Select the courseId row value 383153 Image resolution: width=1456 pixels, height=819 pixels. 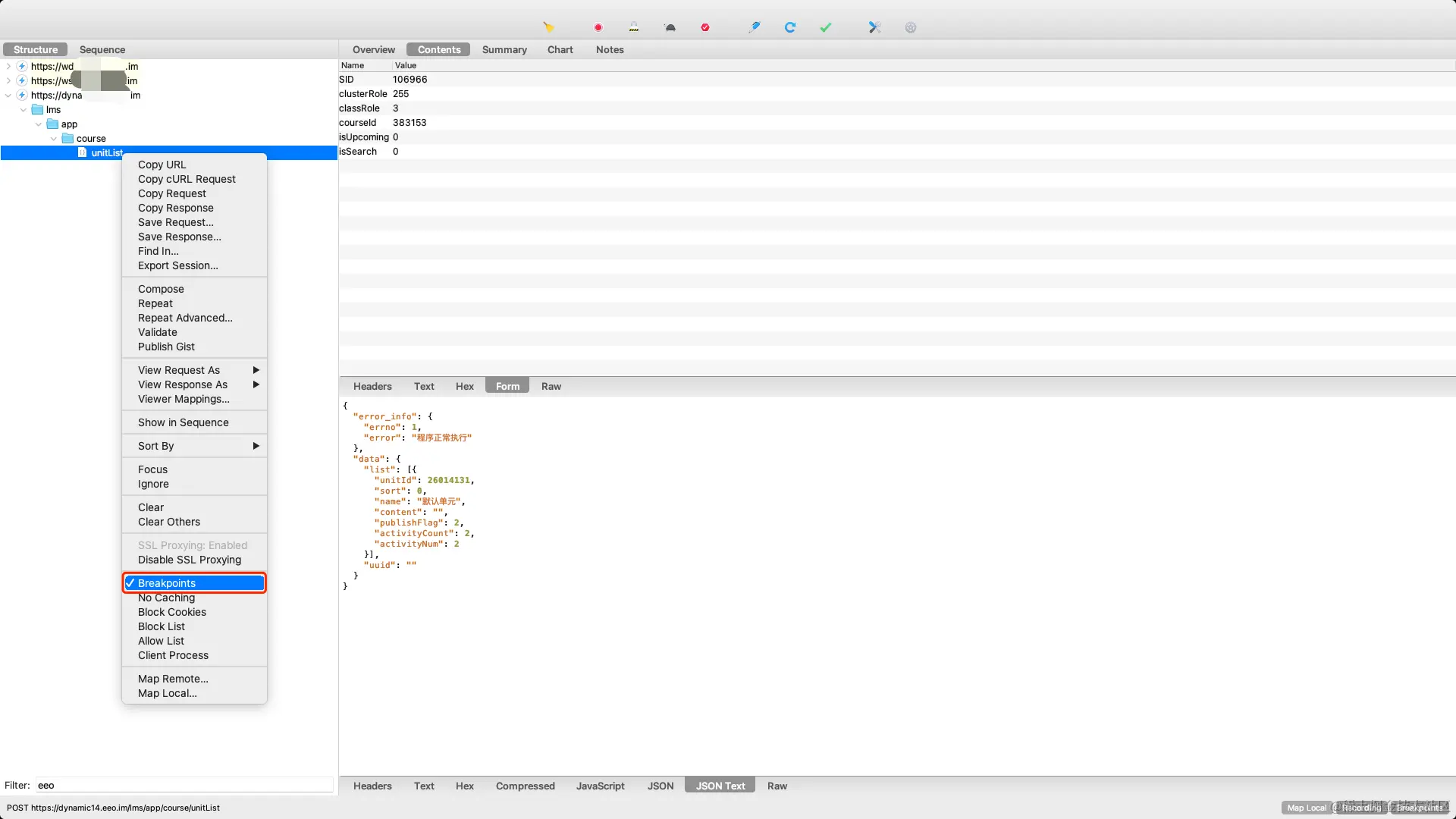pyautogui.click(x=409, y=123)
